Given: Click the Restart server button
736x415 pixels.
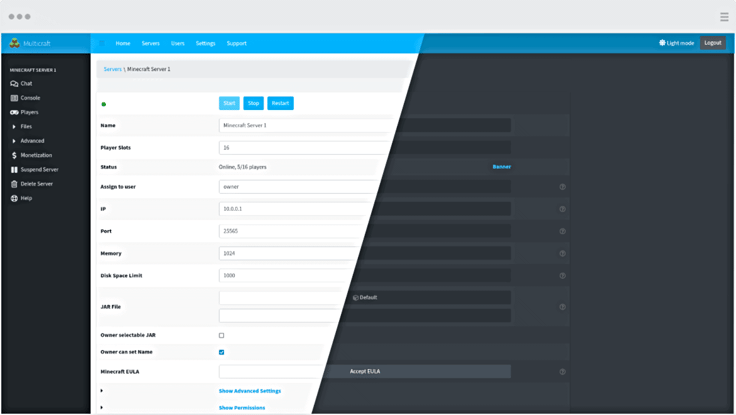Looking at the screenshot, I should coord(280,103).
